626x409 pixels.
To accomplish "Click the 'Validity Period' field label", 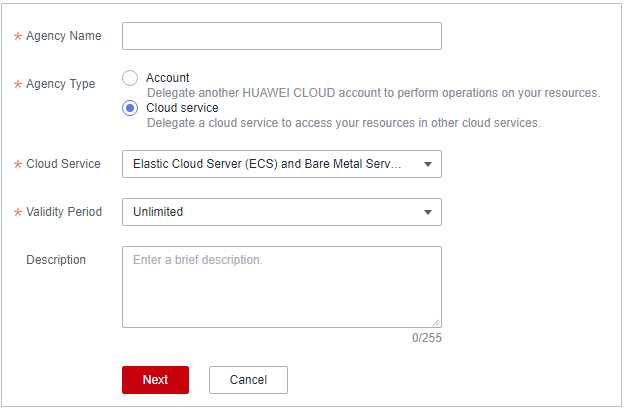I will (64, 212).
